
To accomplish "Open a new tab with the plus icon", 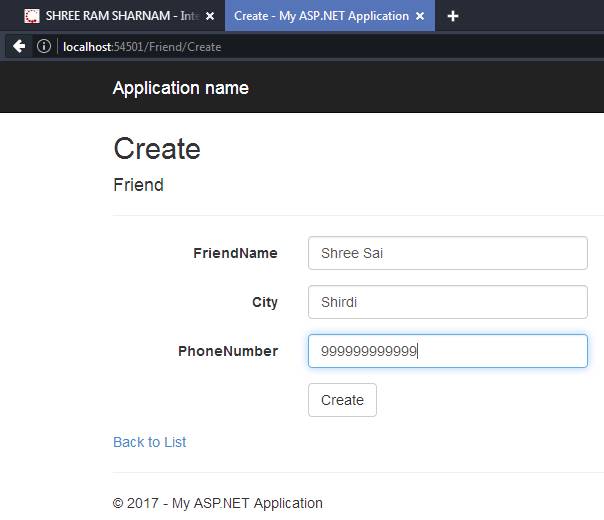I will tap(453, 16).
